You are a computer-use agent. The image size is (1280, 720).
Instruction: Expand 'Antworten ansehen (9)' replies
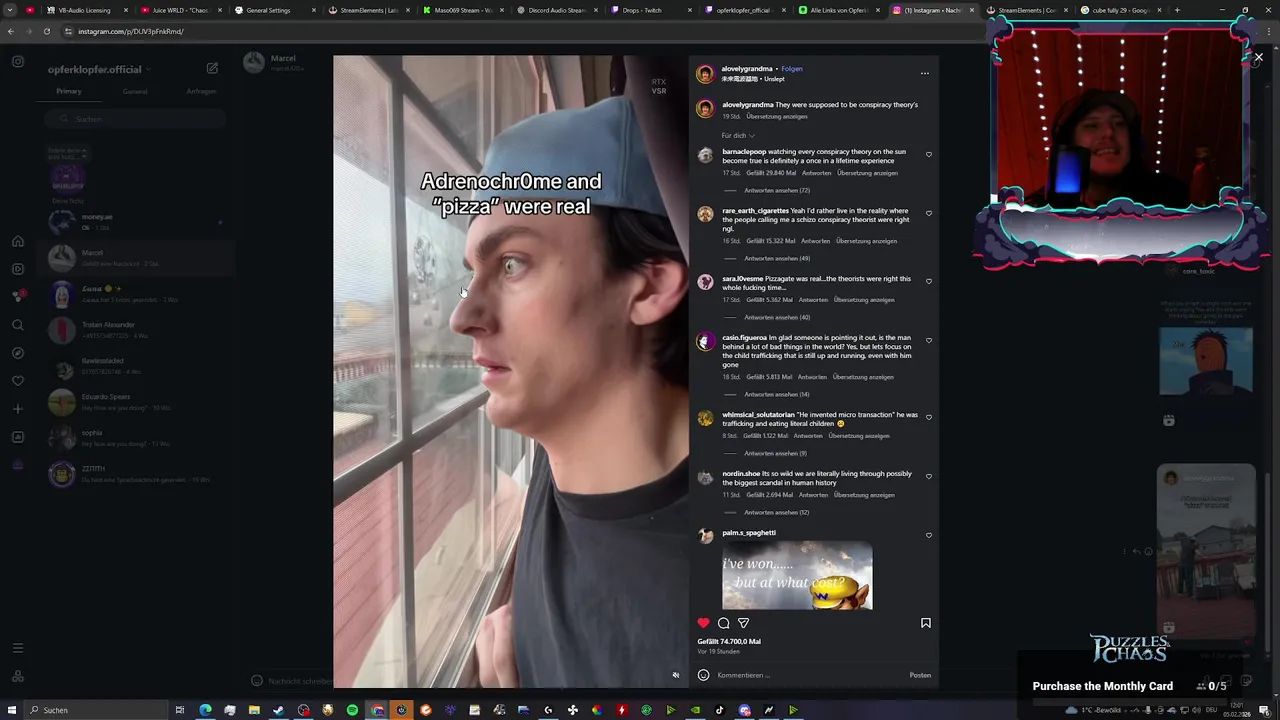point(775,453)
